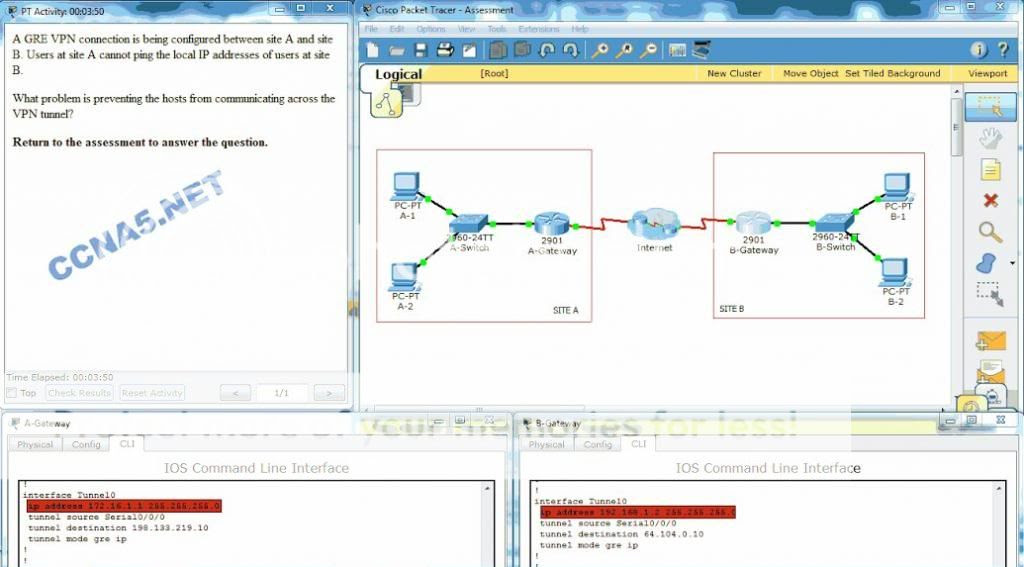
Task: Select the CLI tab in B-Gateway window
Action: 638,444
